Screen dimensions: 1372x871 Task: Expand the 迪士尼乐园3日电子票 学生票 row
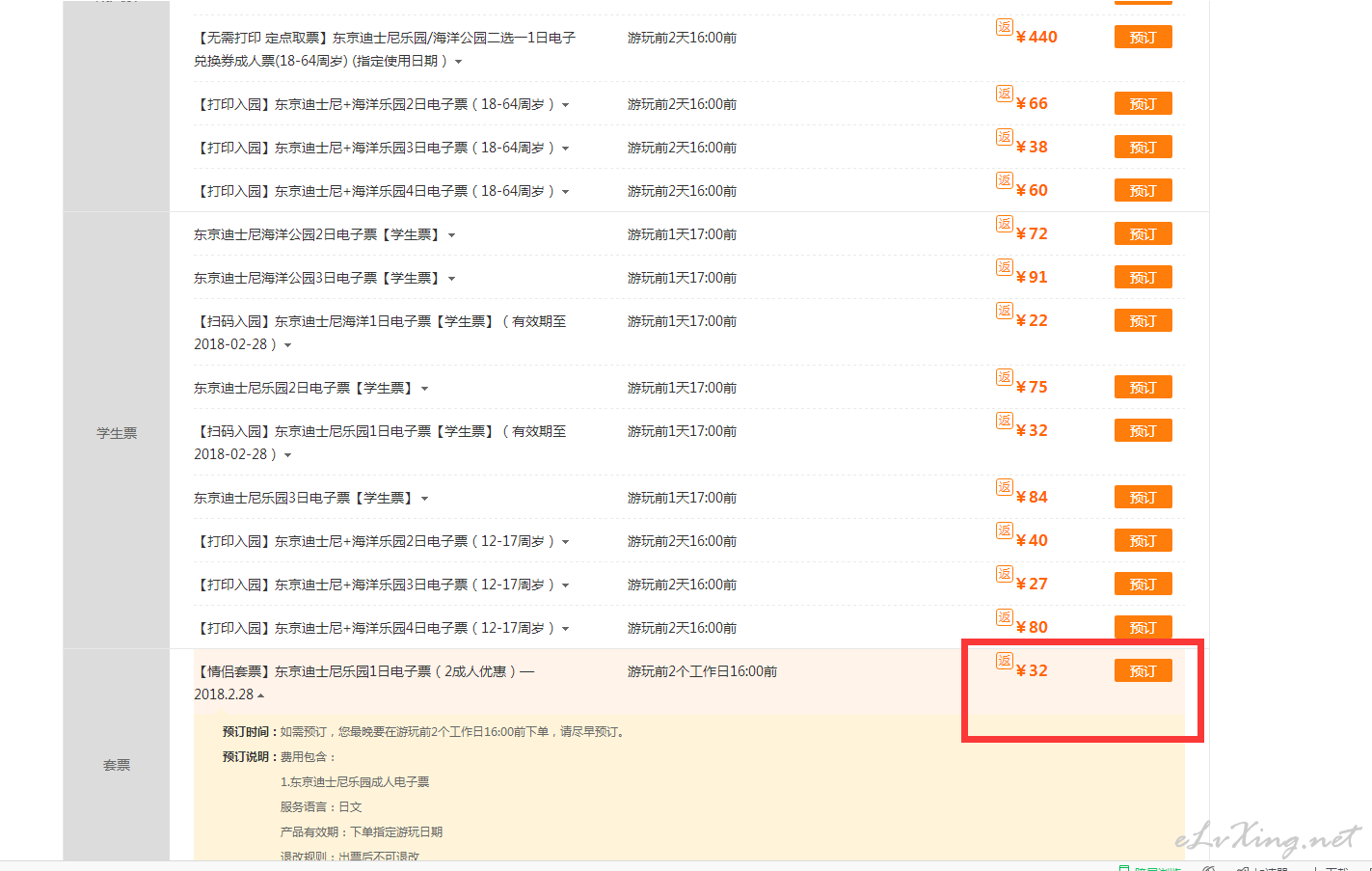coord(424,499)
